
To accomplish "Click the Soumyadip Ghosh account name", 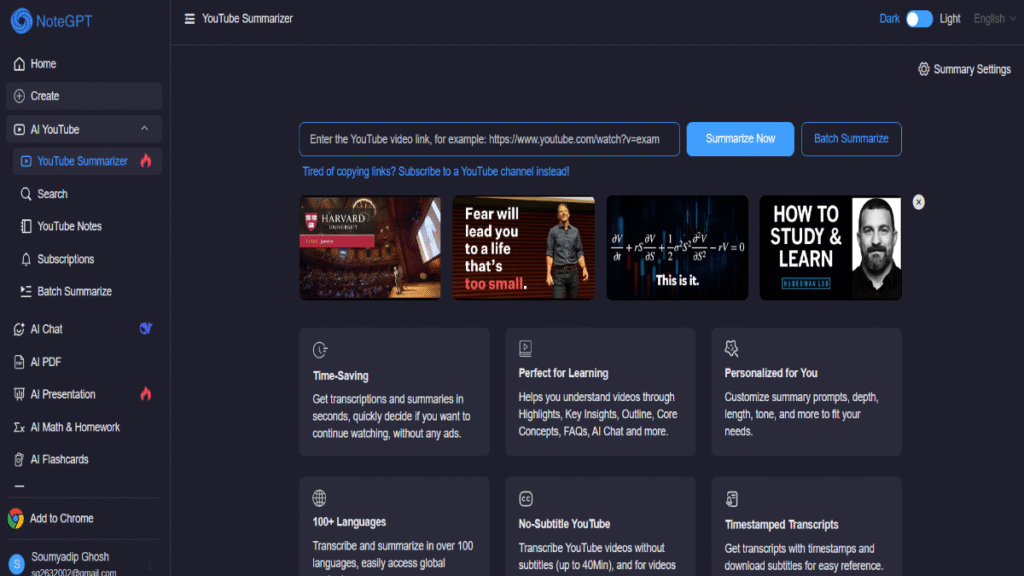I will point(70,557).
